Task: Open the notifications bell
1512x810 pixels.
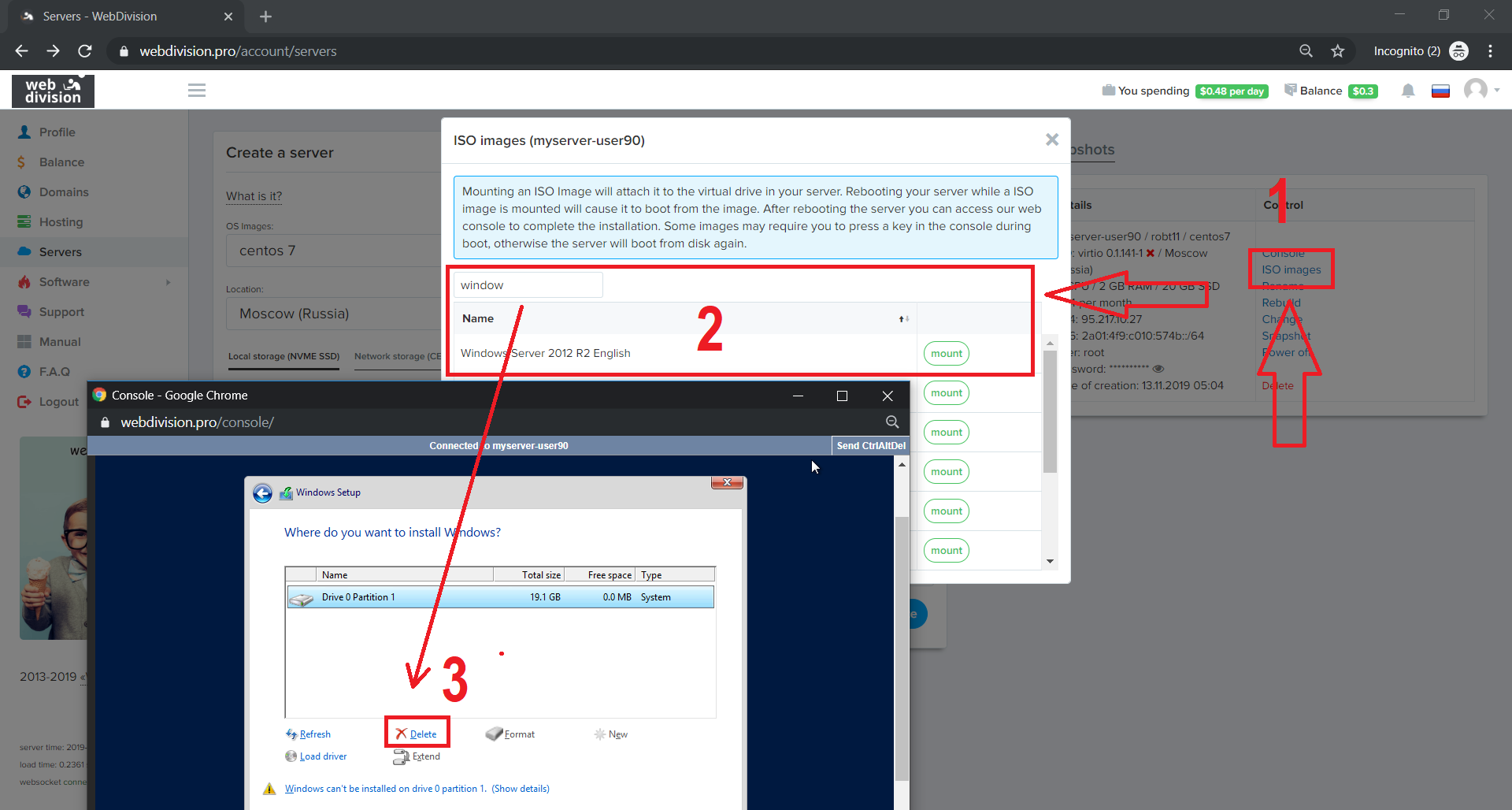Action: tap(1408, 91)
